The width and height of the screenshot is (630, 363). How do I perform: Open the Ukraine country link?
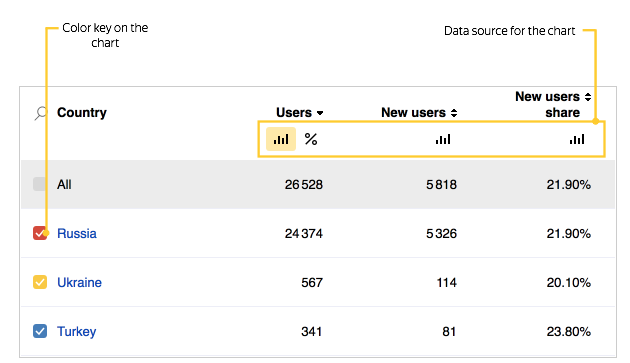pyautogui.click(x=79, y=283)
